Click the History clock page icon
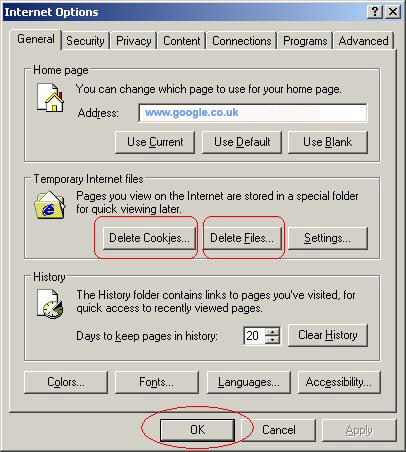This screenshot has height=452, width=406. (50, 303)
